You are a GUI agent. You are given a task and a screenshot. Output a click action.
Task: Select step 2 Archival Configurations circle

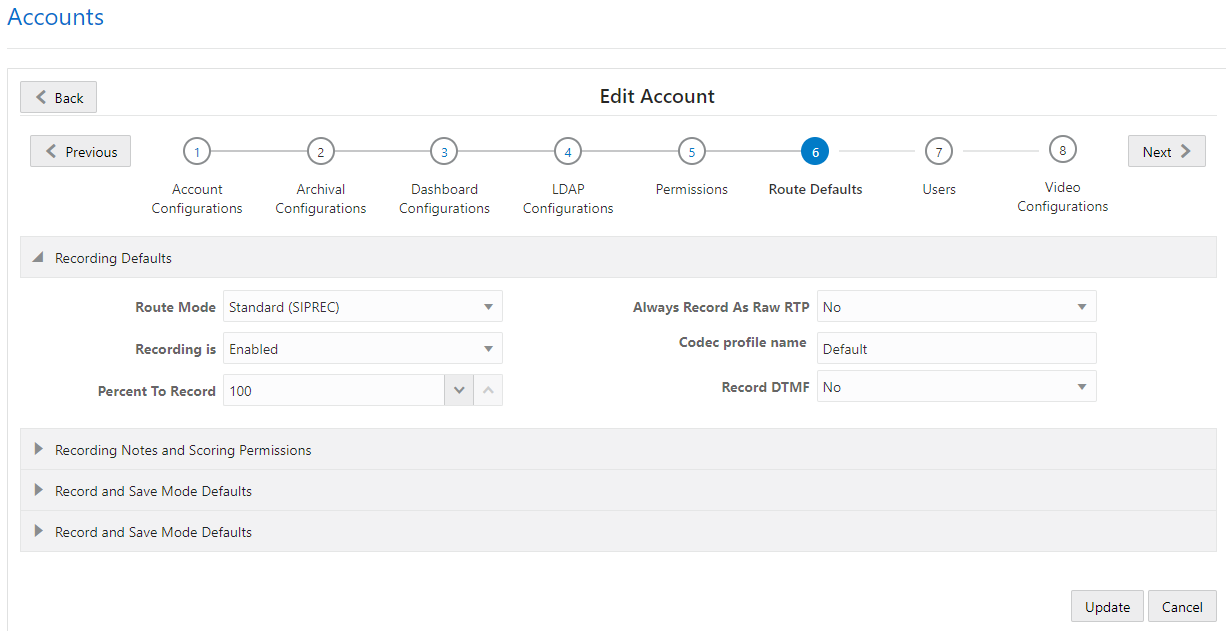click(320, 151)
